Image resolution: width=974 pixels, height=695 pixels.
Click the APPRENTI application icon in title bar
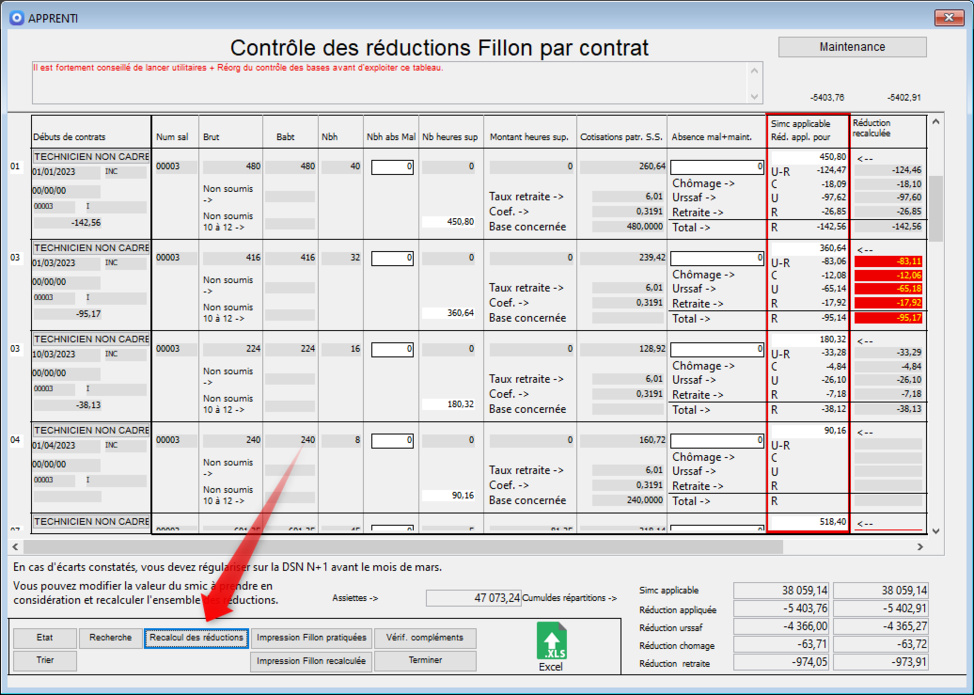pos(16,18)
